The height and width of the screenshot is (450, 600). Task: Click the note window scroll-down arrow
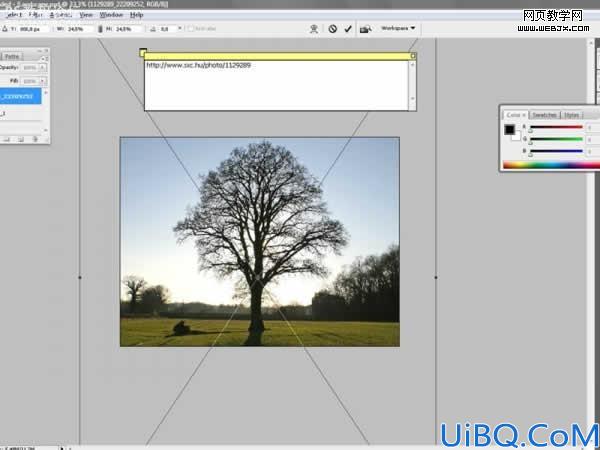click(412, 98)
